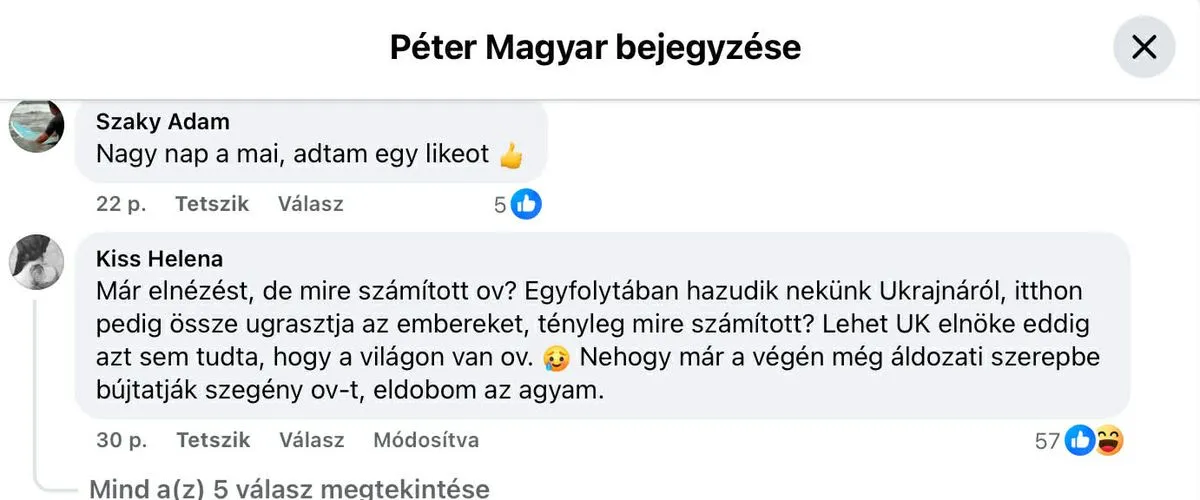Click the haha reaction on Kiss Helena's comment
The image size is (1200, 500).
(x=1108, y=440)
